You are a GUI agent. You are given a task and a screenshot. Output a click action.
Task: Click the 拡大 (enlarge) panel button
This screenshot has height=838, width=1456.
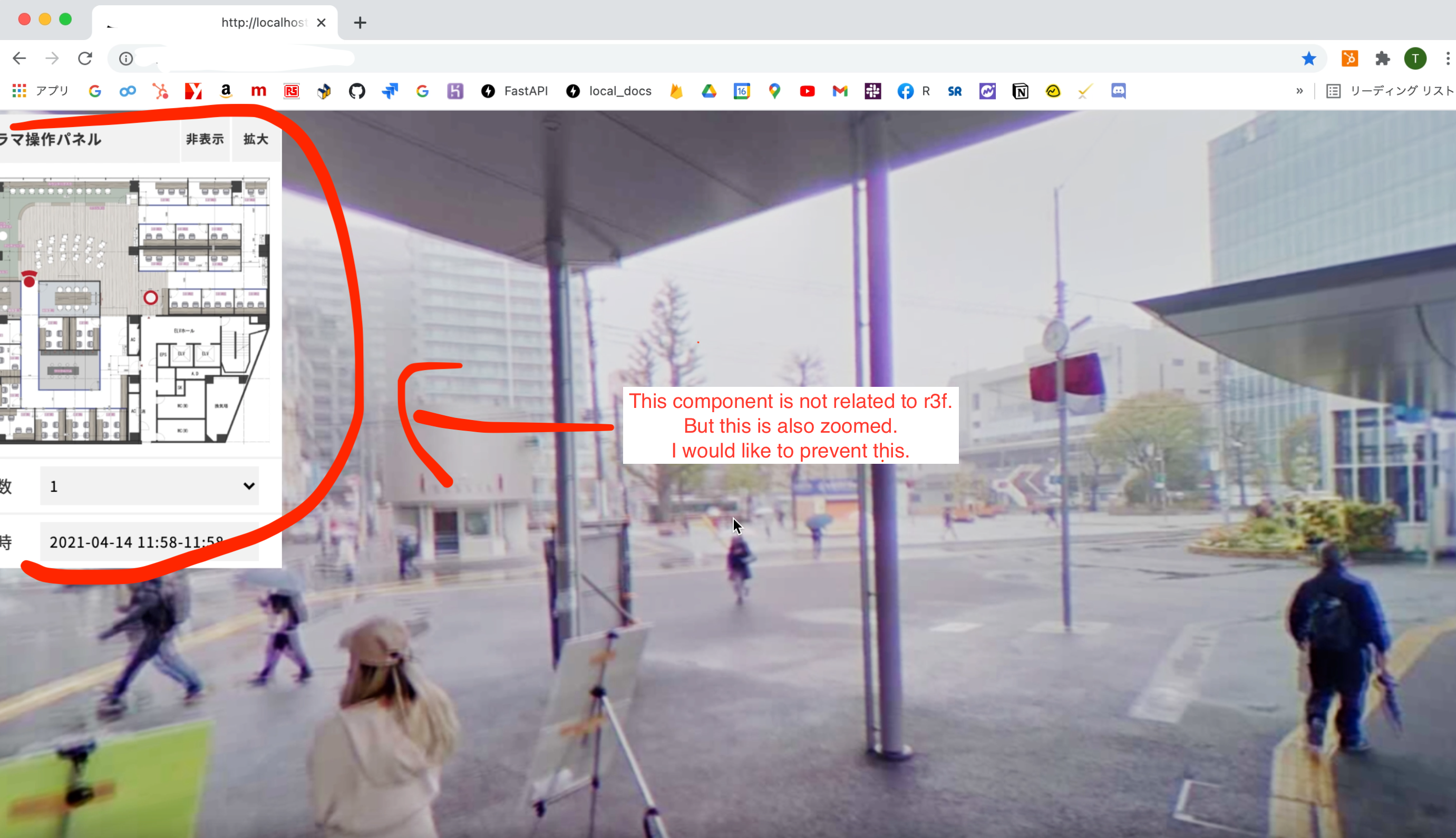[256, 139]
